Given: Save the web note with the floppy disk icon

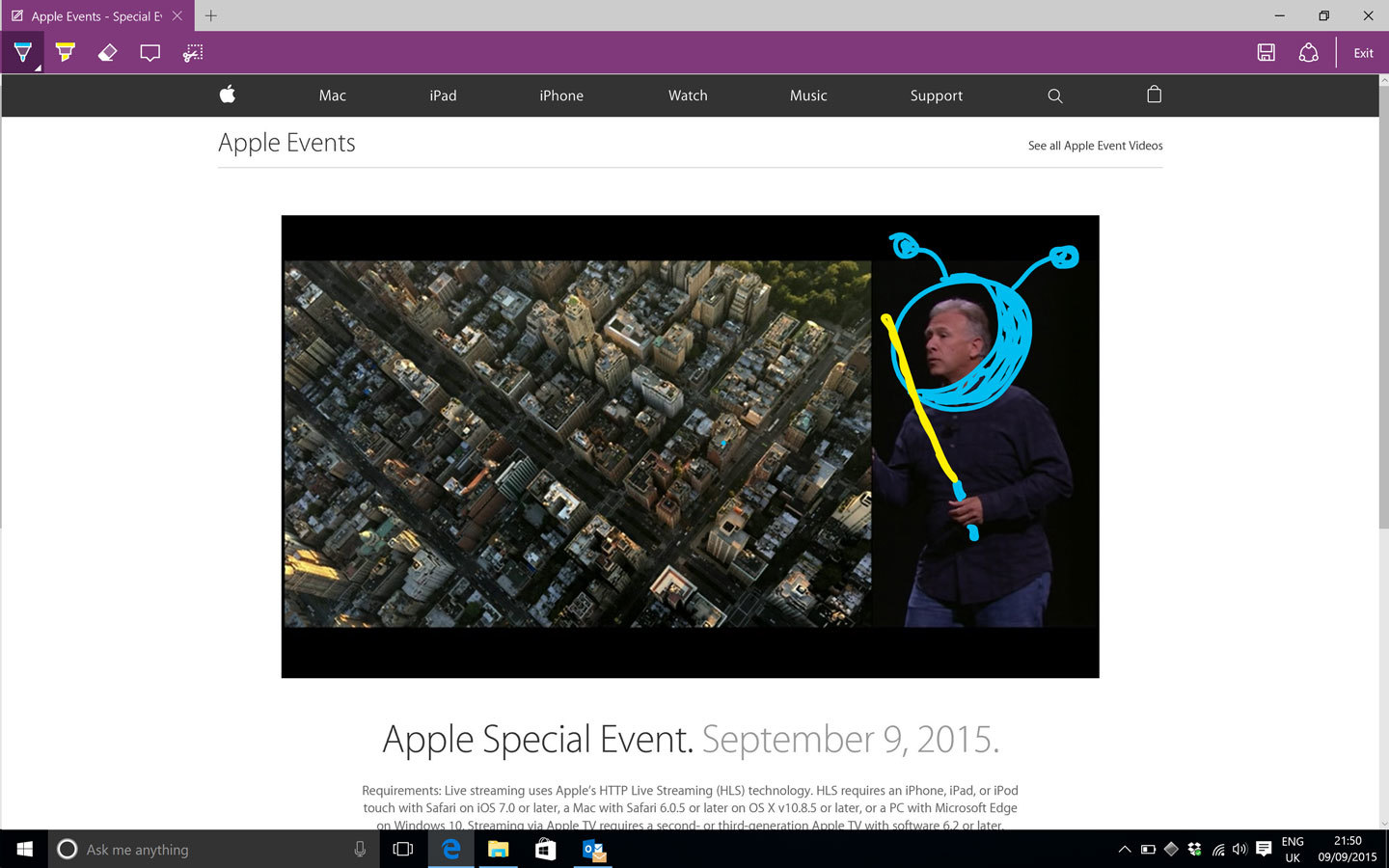Looking at the screenshot, I should pyautogui.click(x=1266, y=53).
